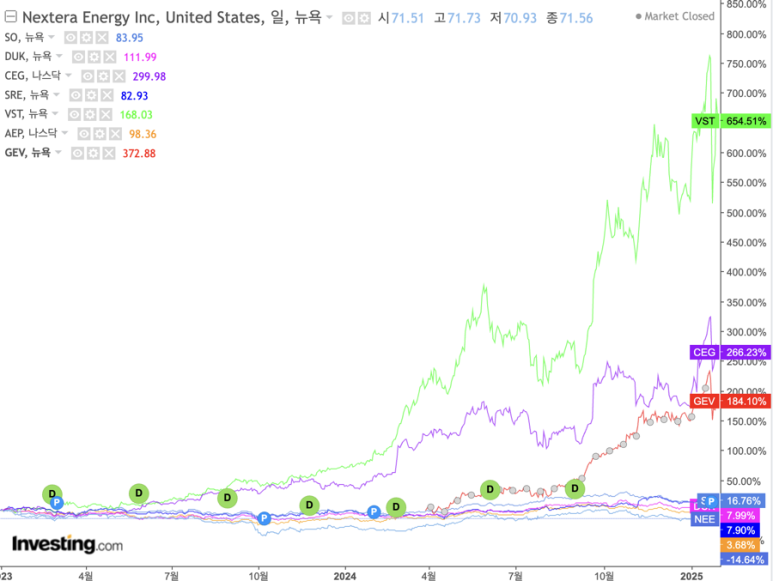Click the high price value 71.73
The width and height of the screenshot is (773, 581).
464,18
